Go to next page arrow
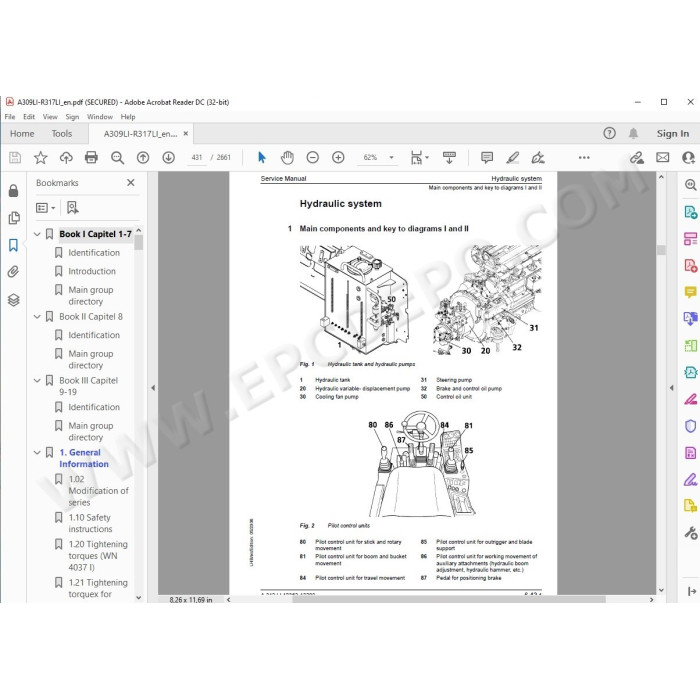This screenshot has height=700, width=700. tap(168, 158)
